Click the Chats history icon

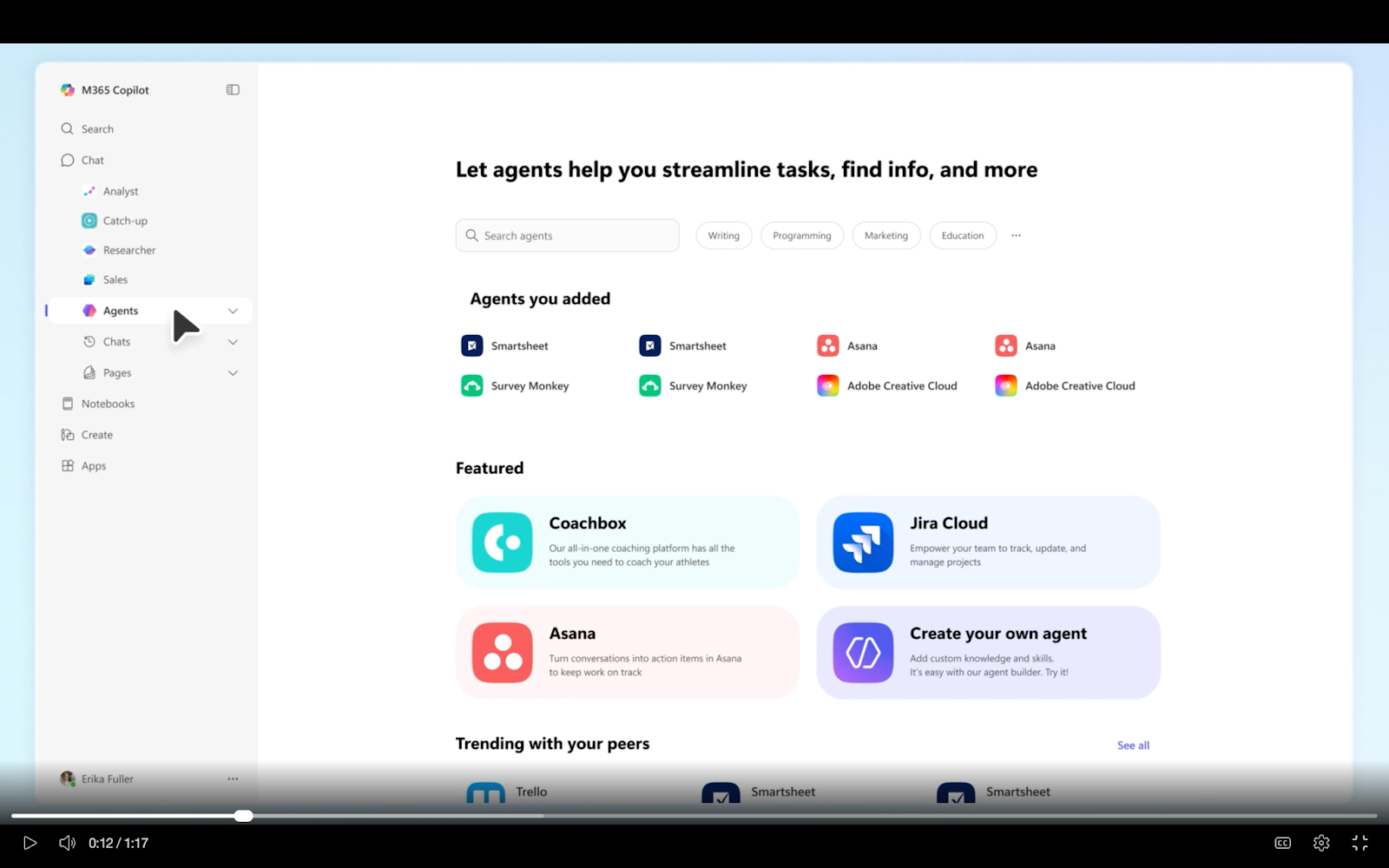pyautogui.click(x=89, y=342)
